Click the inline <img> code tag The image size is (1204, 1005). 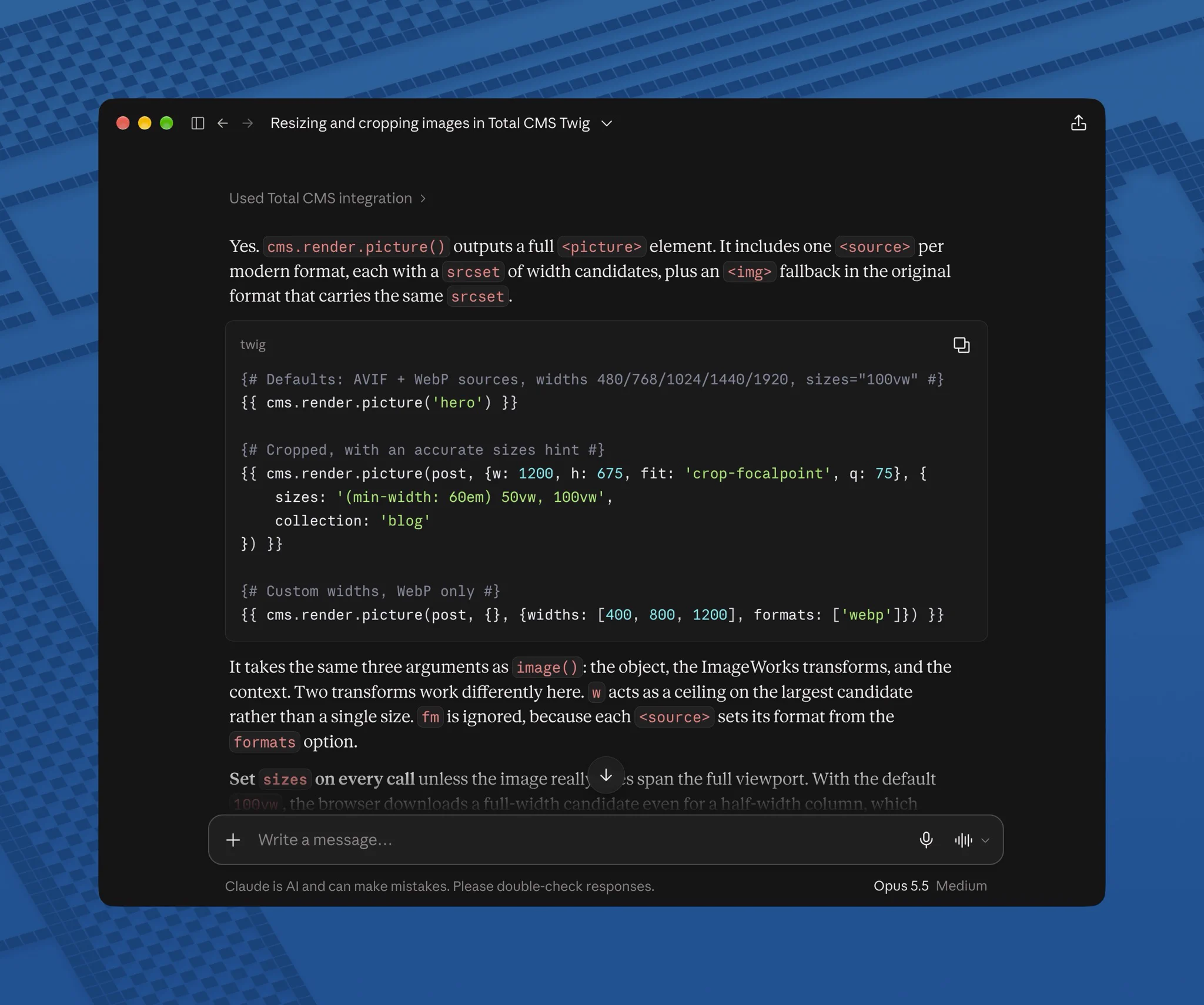[750, 272]
